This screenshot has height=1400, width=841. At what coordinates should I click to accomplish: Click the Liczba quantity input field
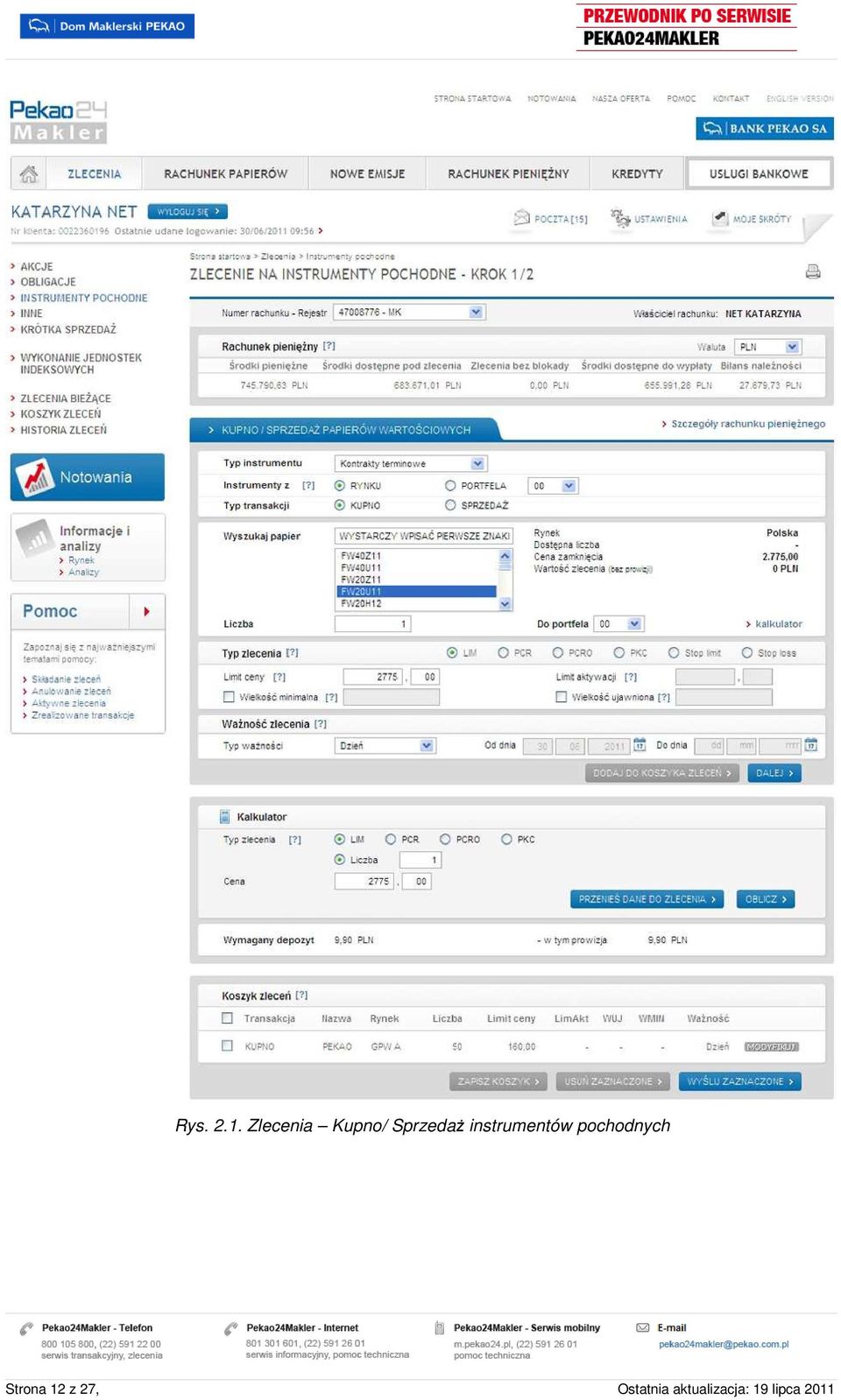[x=373, y=624]
